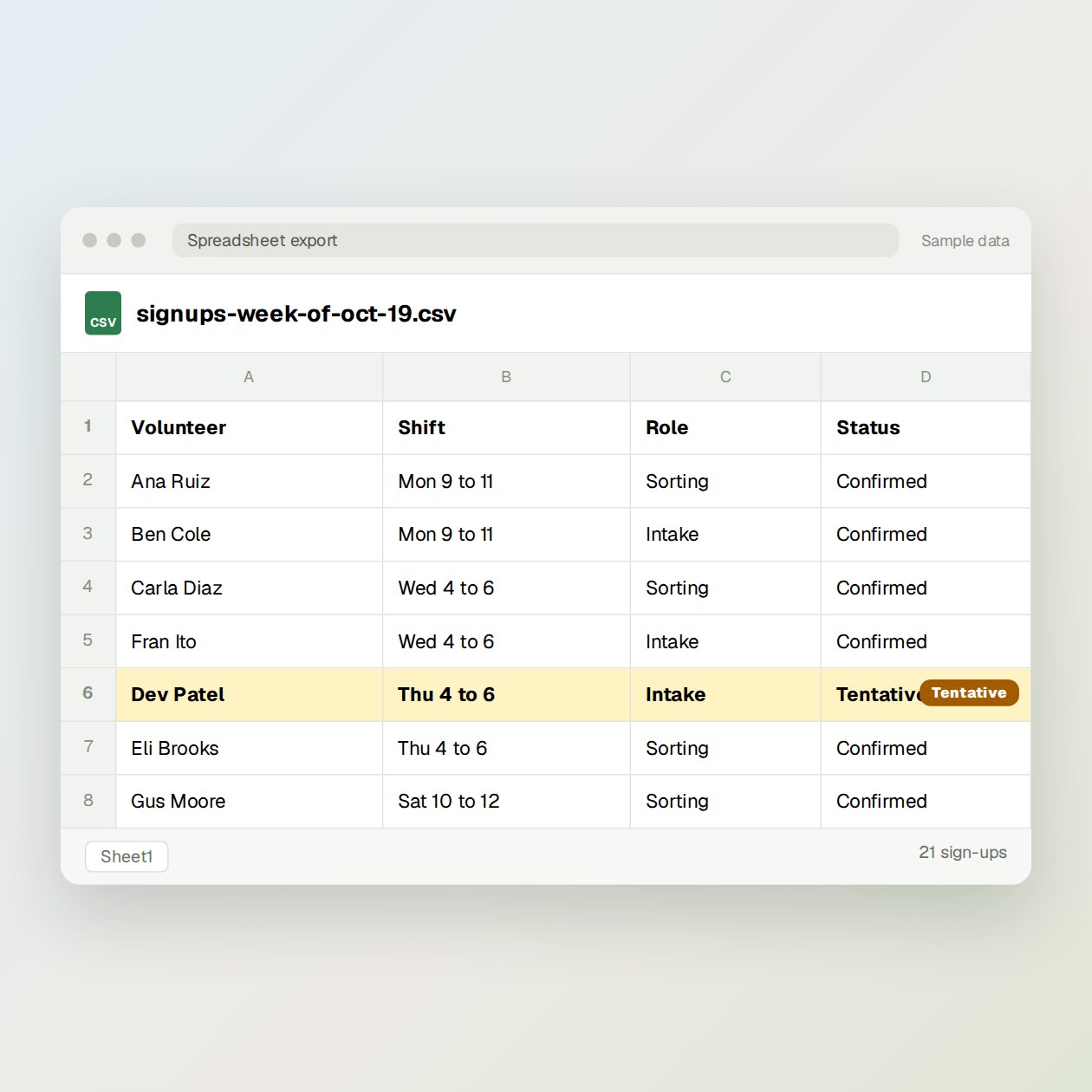Click Ben Cole's "Mon 9 to 11" shift
The height and width of the screenshot is (1092, 1092).
pyautogui.click(x=506, y=534)
